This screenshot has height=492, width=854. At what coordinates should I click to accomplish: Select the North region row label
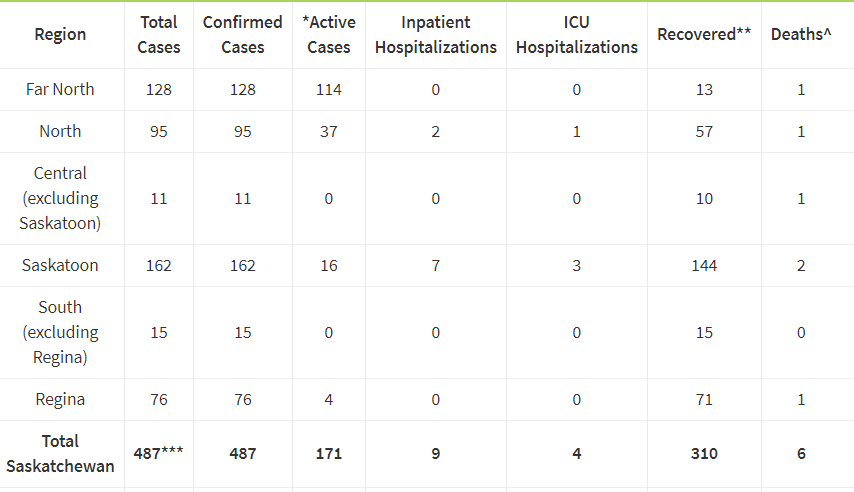coord(60,131)
